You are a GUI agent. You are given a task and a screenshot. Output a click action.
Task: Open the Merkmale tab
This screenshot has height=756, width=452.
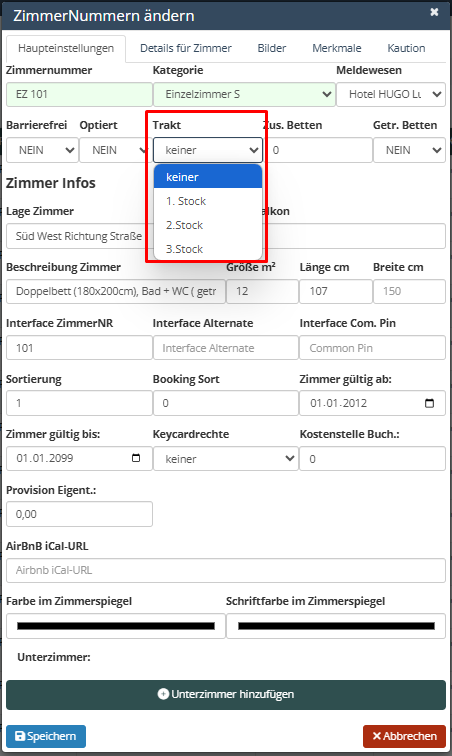(x=337, y=48)
